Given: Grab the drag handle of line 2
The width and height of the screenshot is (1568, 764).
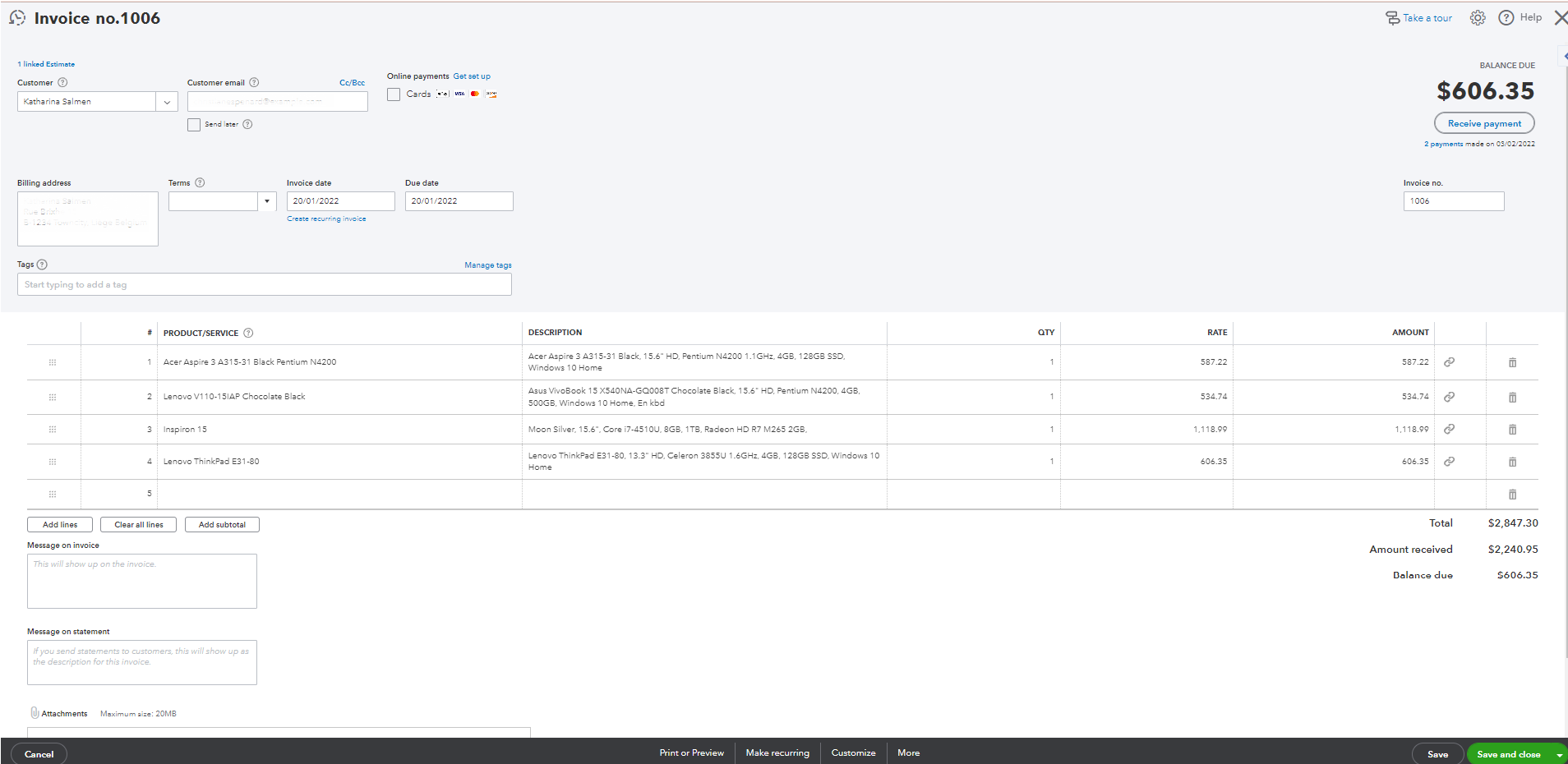Looking at the screenshot, I should 53,397.
